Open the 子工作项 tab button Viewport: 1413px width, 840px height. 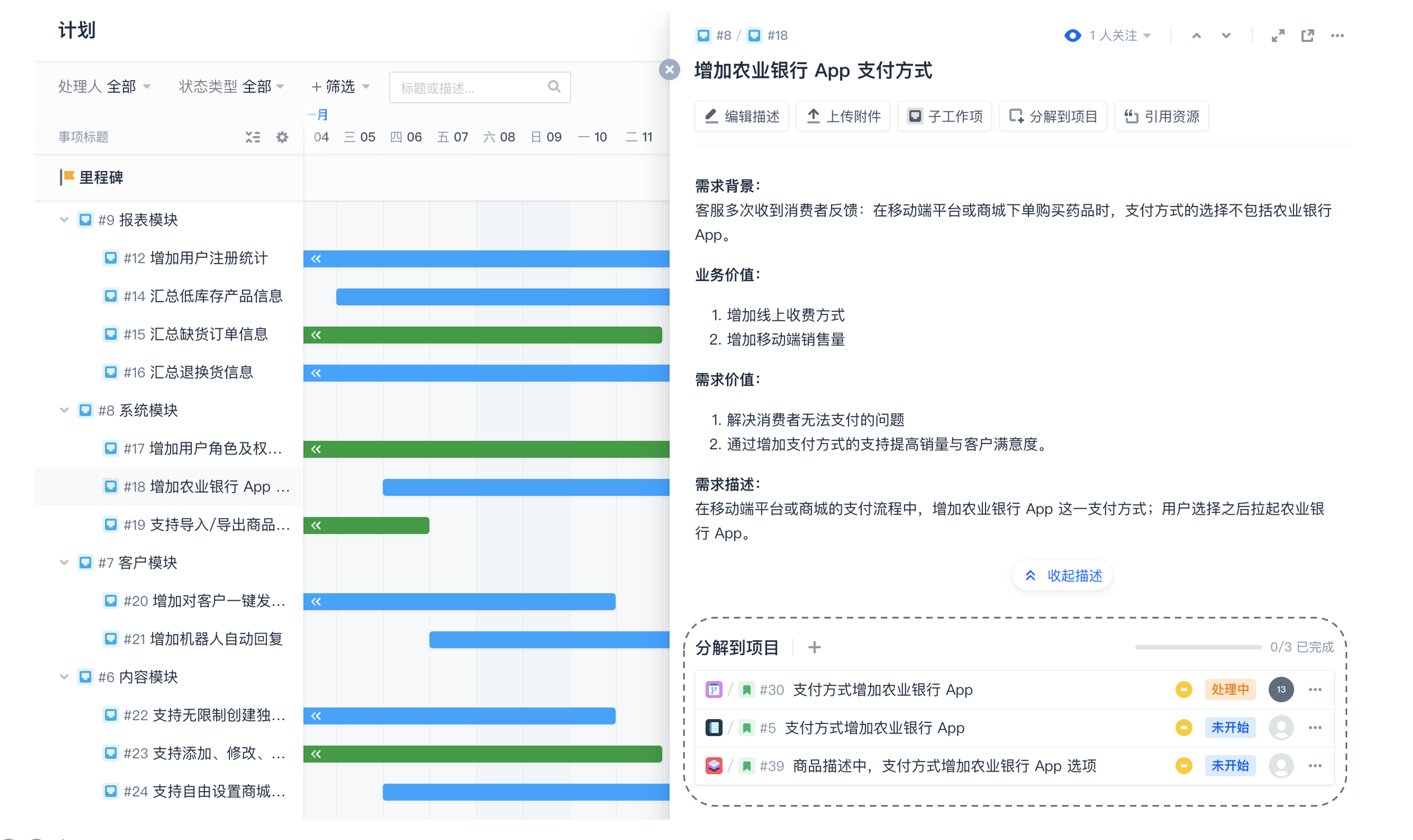944,116
